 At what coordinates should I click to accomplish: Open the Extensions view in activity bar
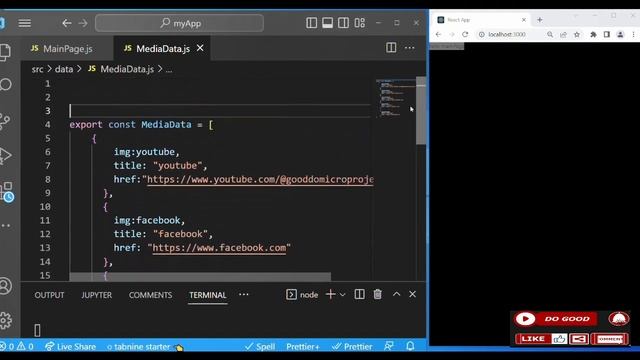pos(7,191)
